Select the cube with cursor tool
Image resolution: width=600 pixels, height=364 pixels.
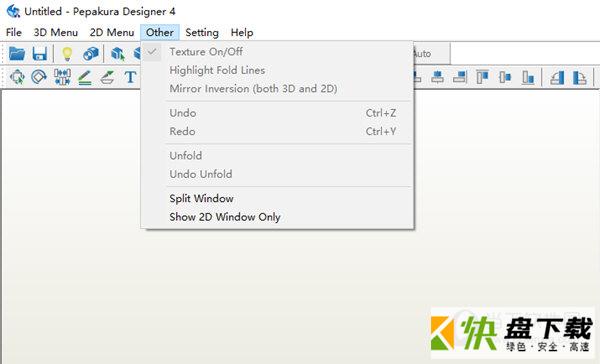[118, 54]
